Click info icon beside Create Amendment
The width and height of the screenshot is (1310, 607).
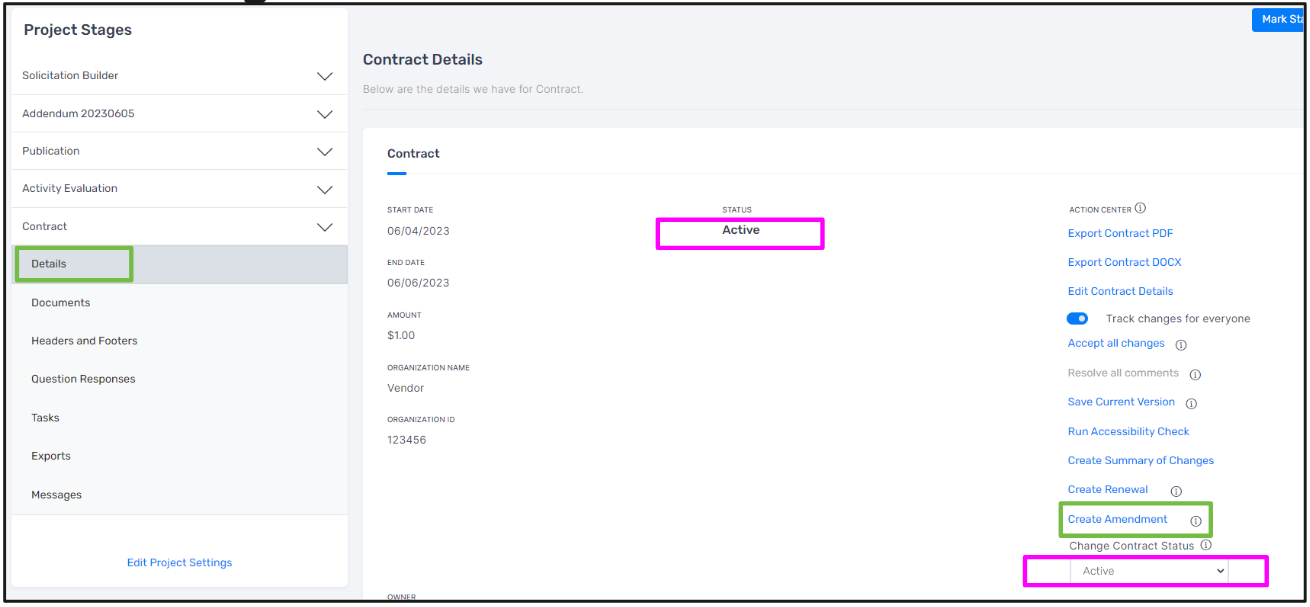click(x=1195, y=521)
